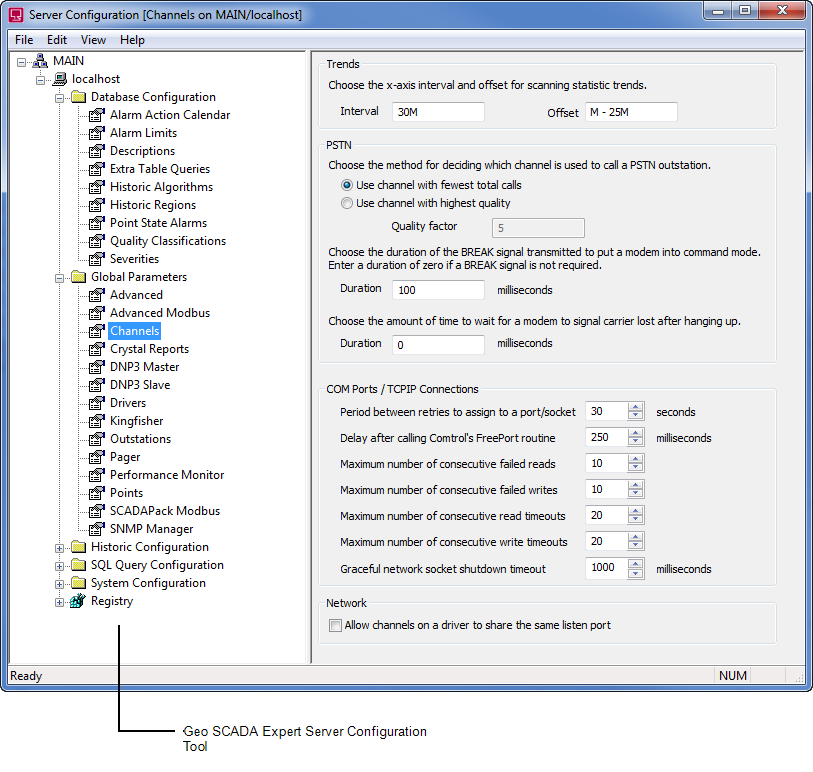Open the Help menu
Viewport: 813px width, 772px height.
132,40
